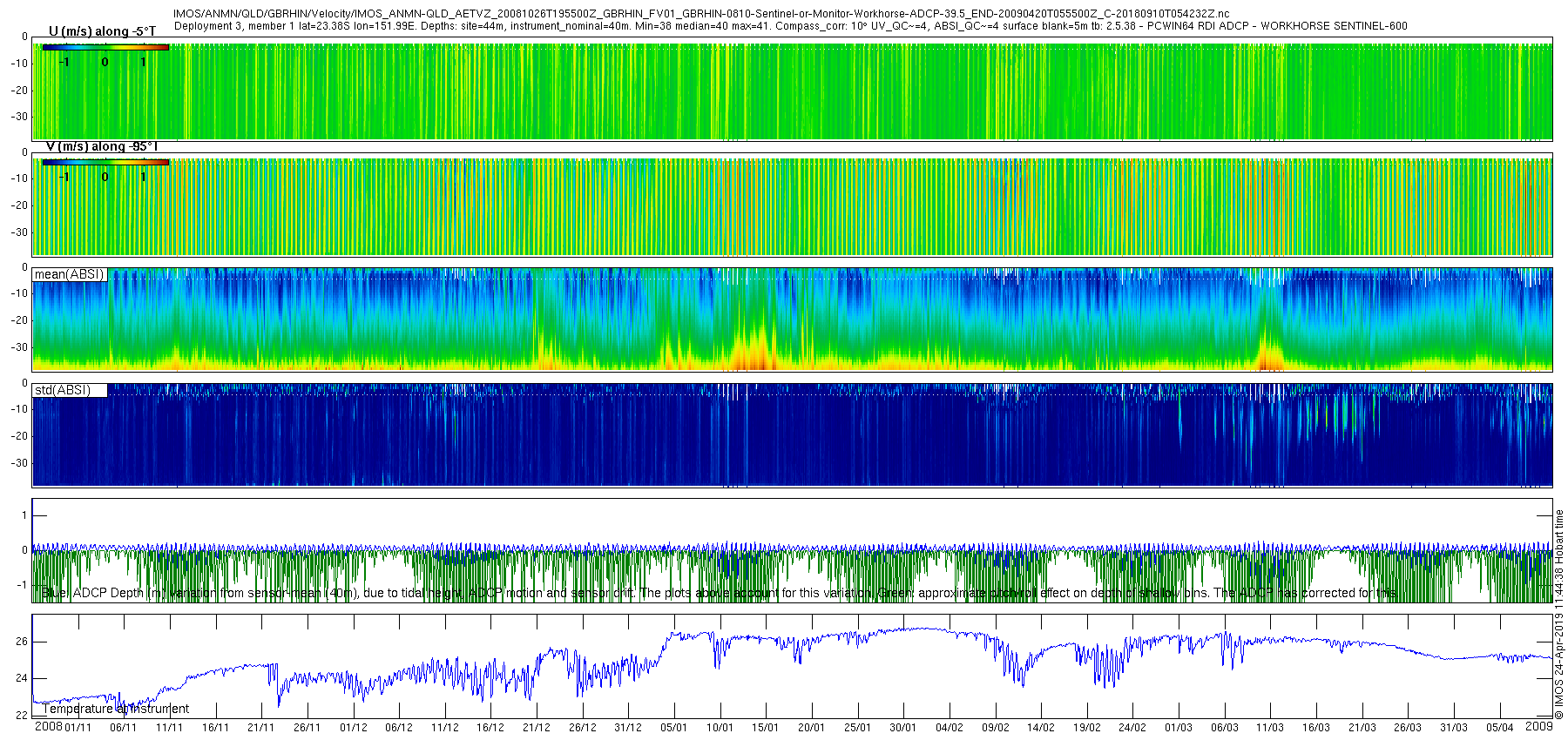The image size is (1568, 740).
Task: Click the 'U (m/s) along -5°T' label
Action: pos(102,31)
